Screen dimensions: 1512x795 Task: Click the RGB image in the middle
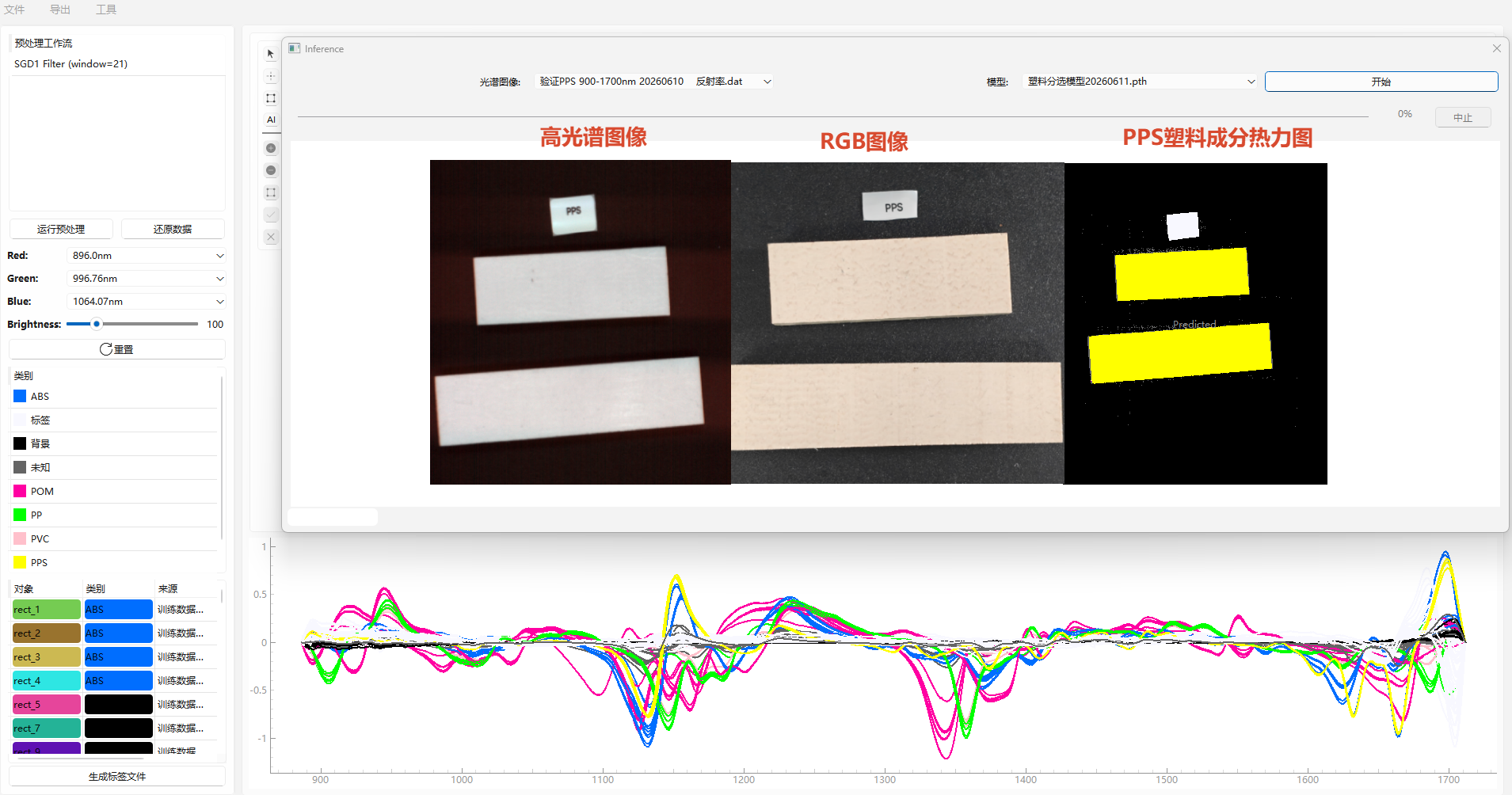coord(897,323)
